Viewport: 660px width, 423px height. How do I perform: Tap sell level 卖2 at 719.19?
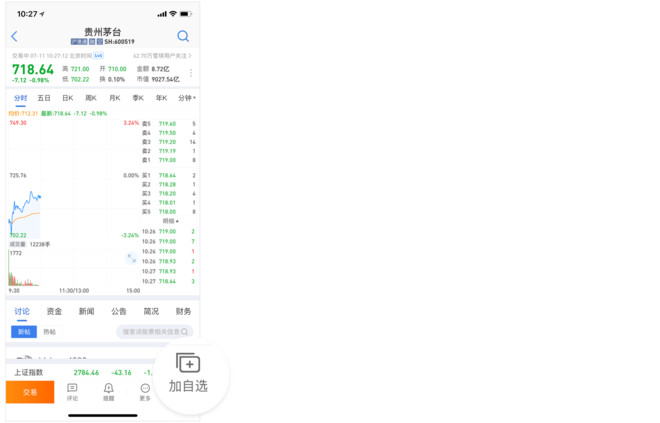[x=169, y=151]
